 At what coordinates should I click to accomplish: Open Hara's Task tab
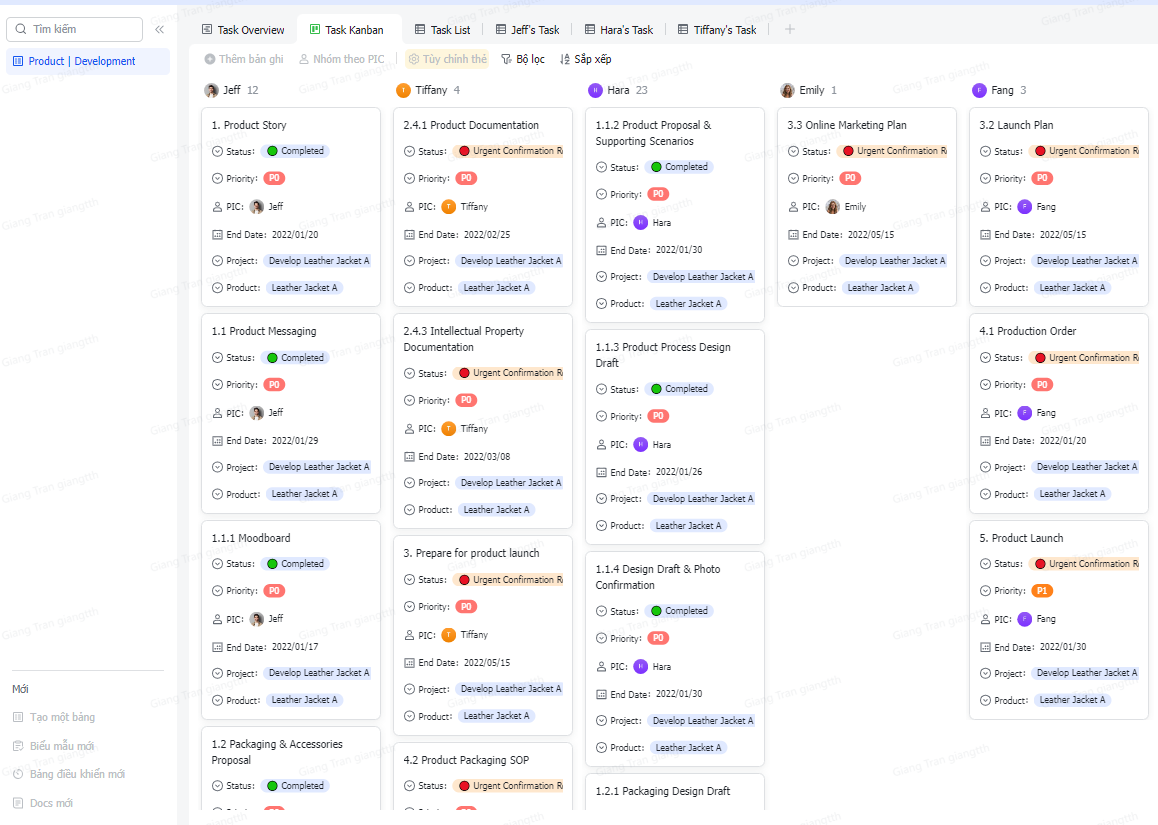tap(619, 30)
